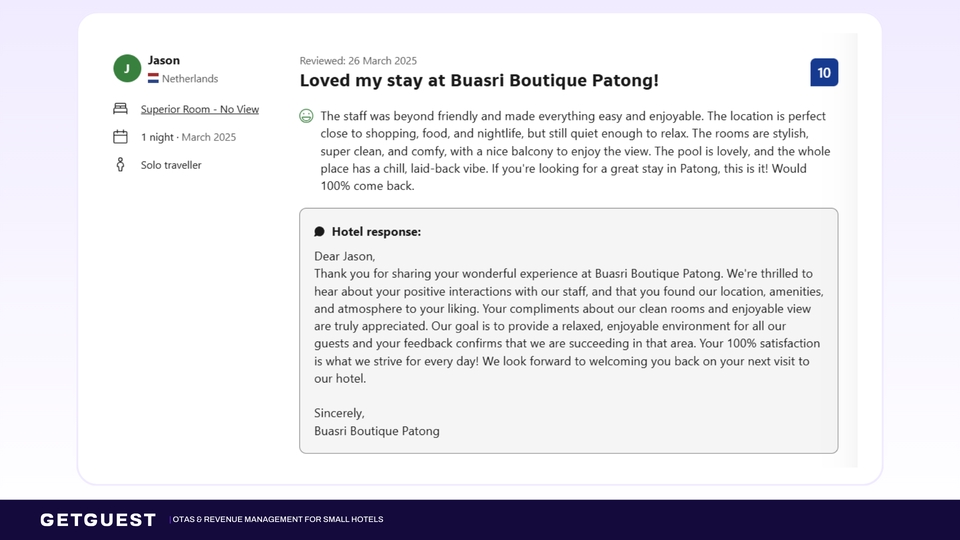960x540 pixels.
Task: Click the blue 10 score badge
Action: pyautogui.click(x=824, y=72)
